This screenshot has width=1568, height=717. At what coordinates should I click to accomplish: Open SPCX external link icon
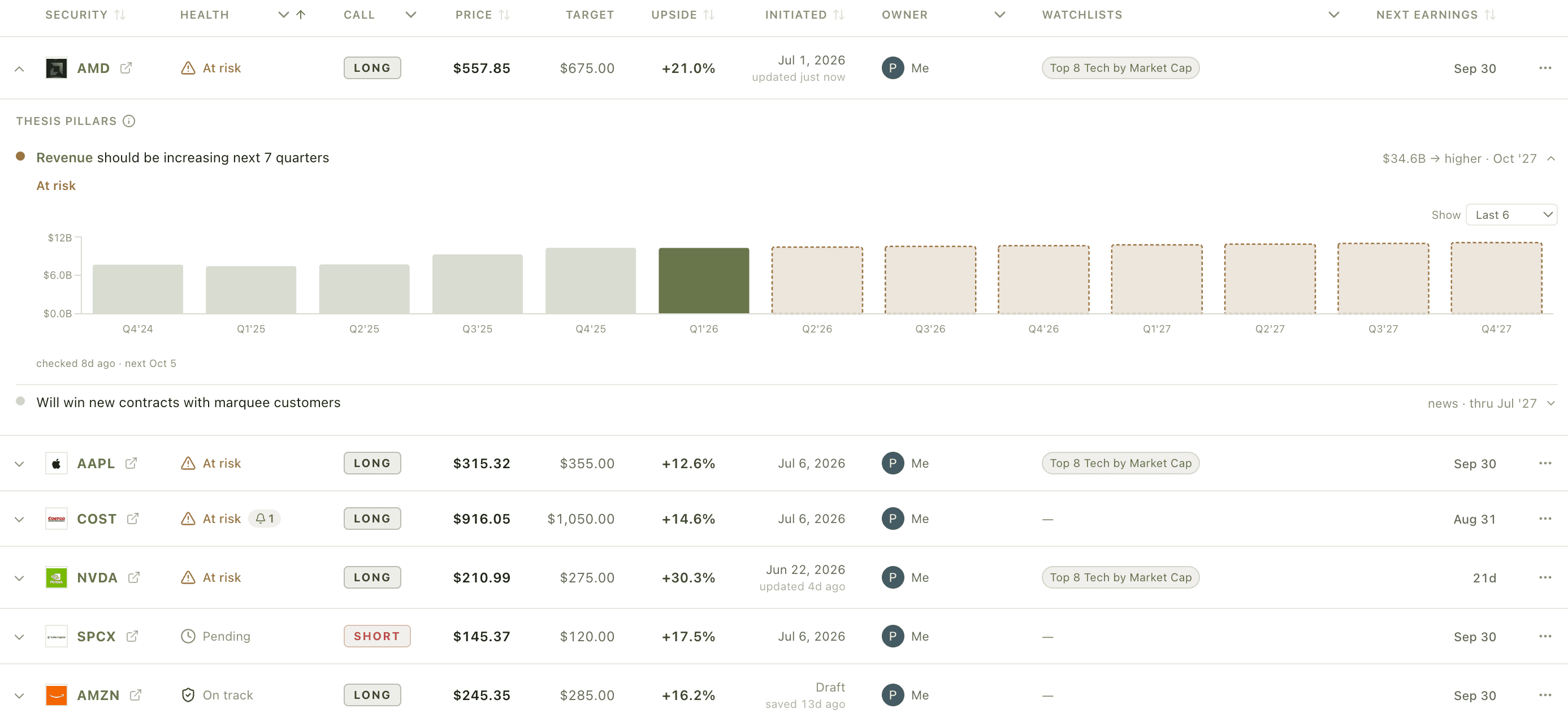click(x=132, y=636)
